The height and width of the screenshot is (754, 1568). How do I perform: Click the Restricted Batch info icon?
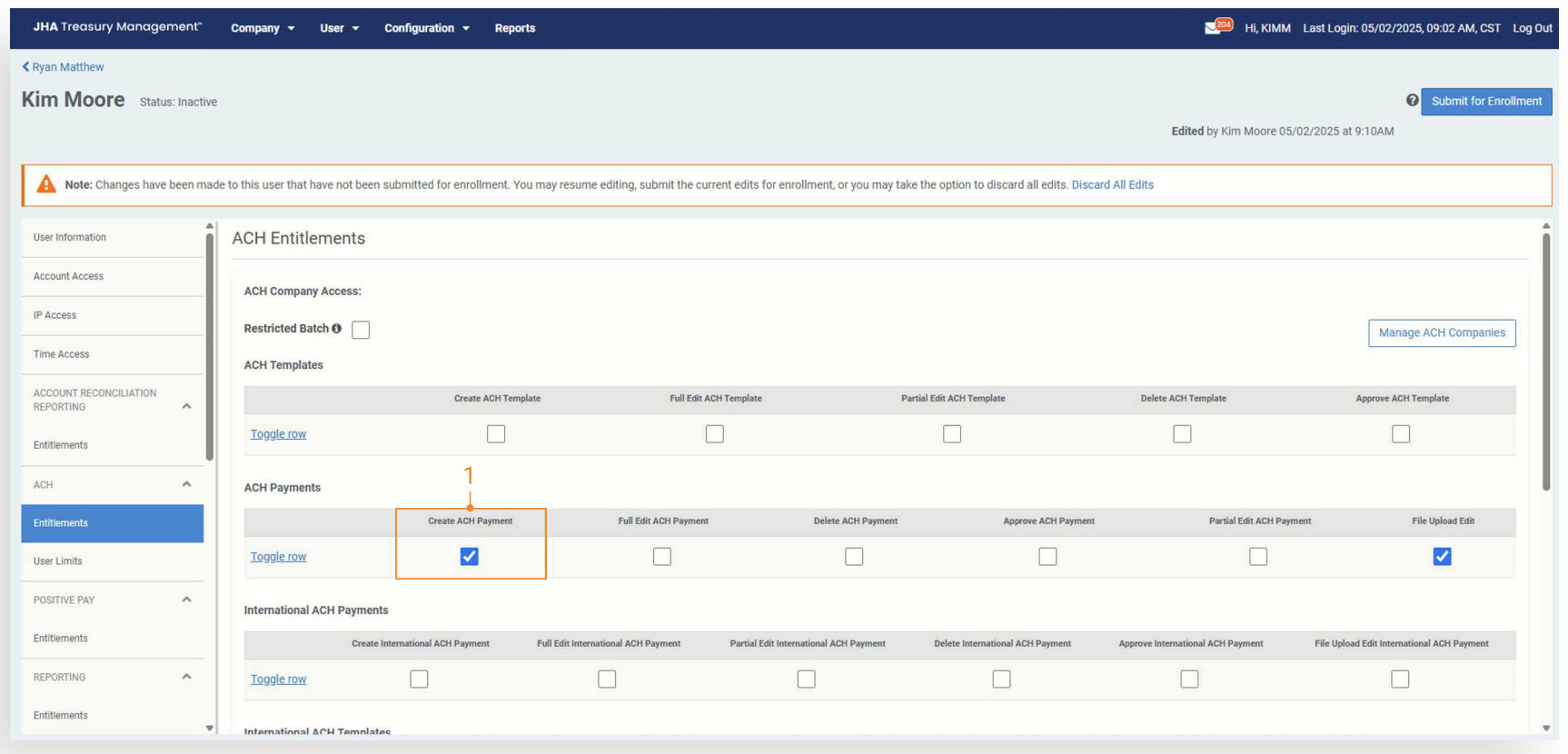pos(337,329)
